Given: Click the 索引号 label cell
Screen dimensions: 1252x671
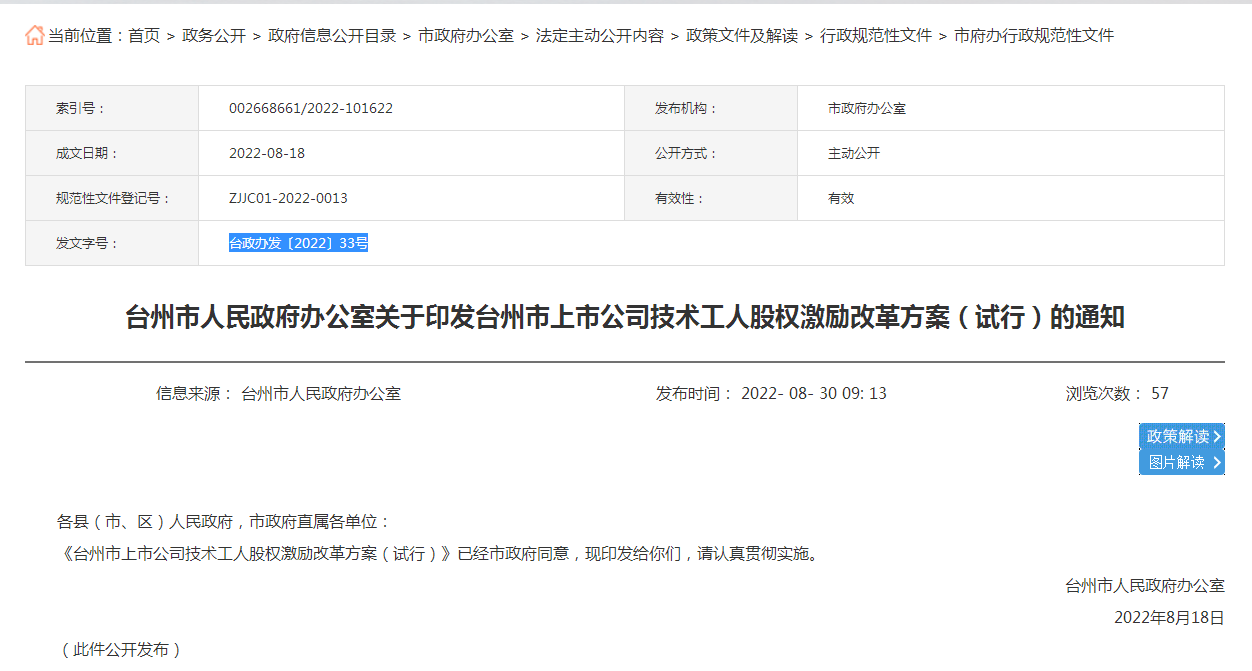Looking at the screenshot, I should point(112,108).
